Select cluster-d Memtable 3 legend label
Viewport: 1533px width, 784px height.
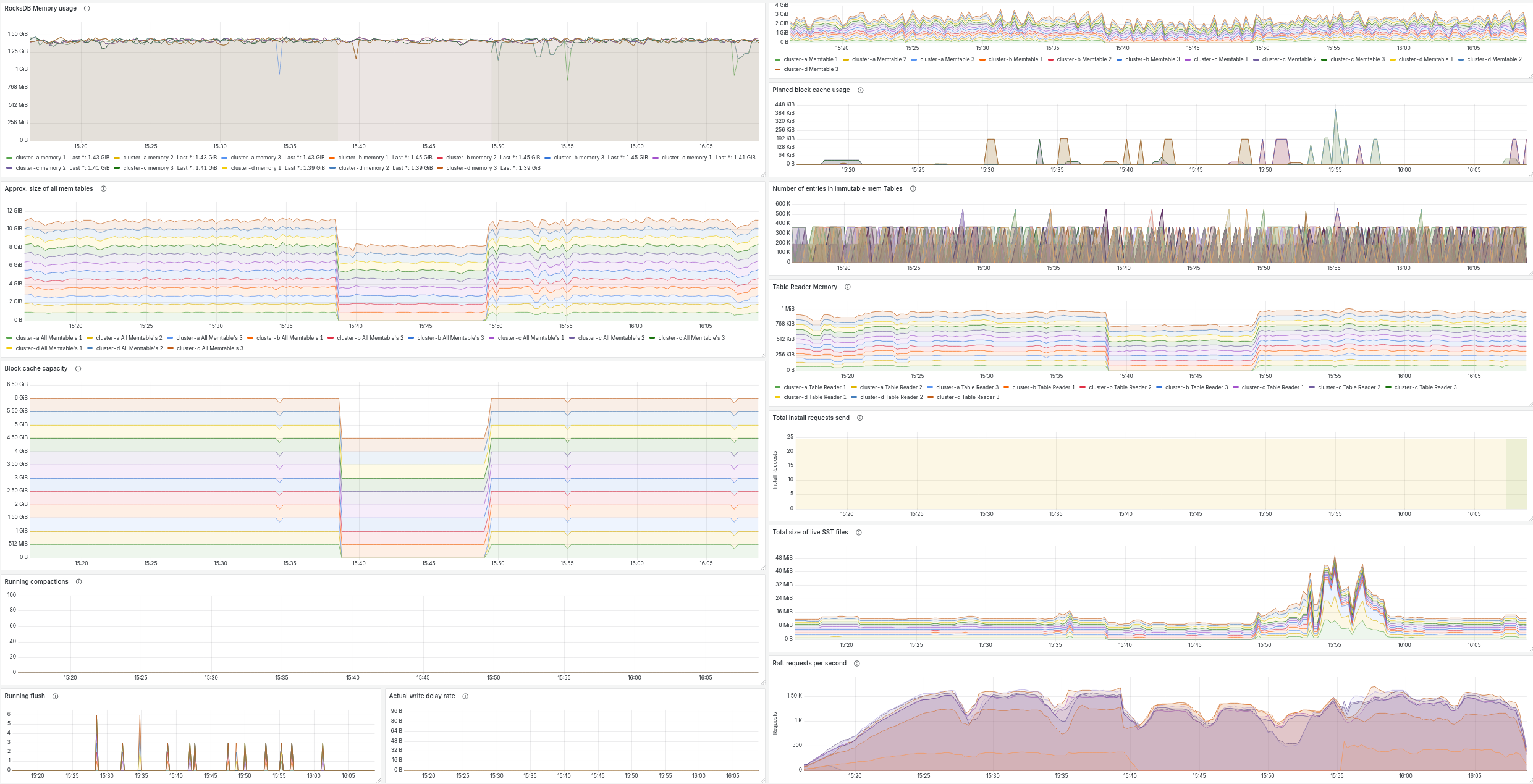pos(811,69)
